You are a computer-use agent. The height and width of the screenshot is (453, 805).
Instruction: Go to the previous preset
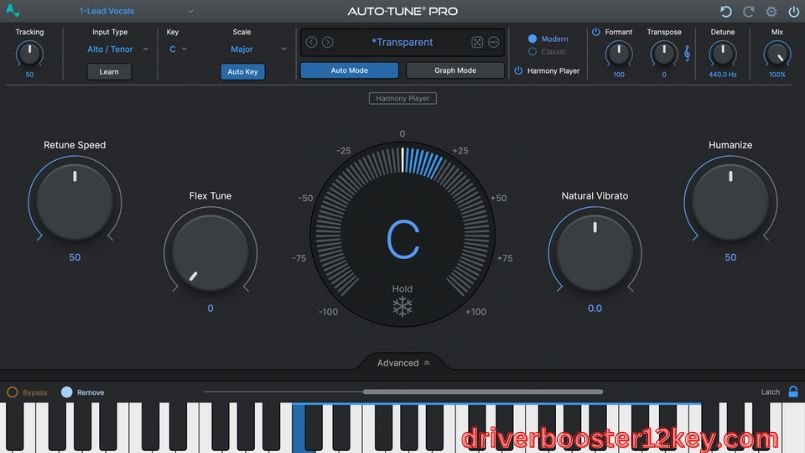coord(311,42)
